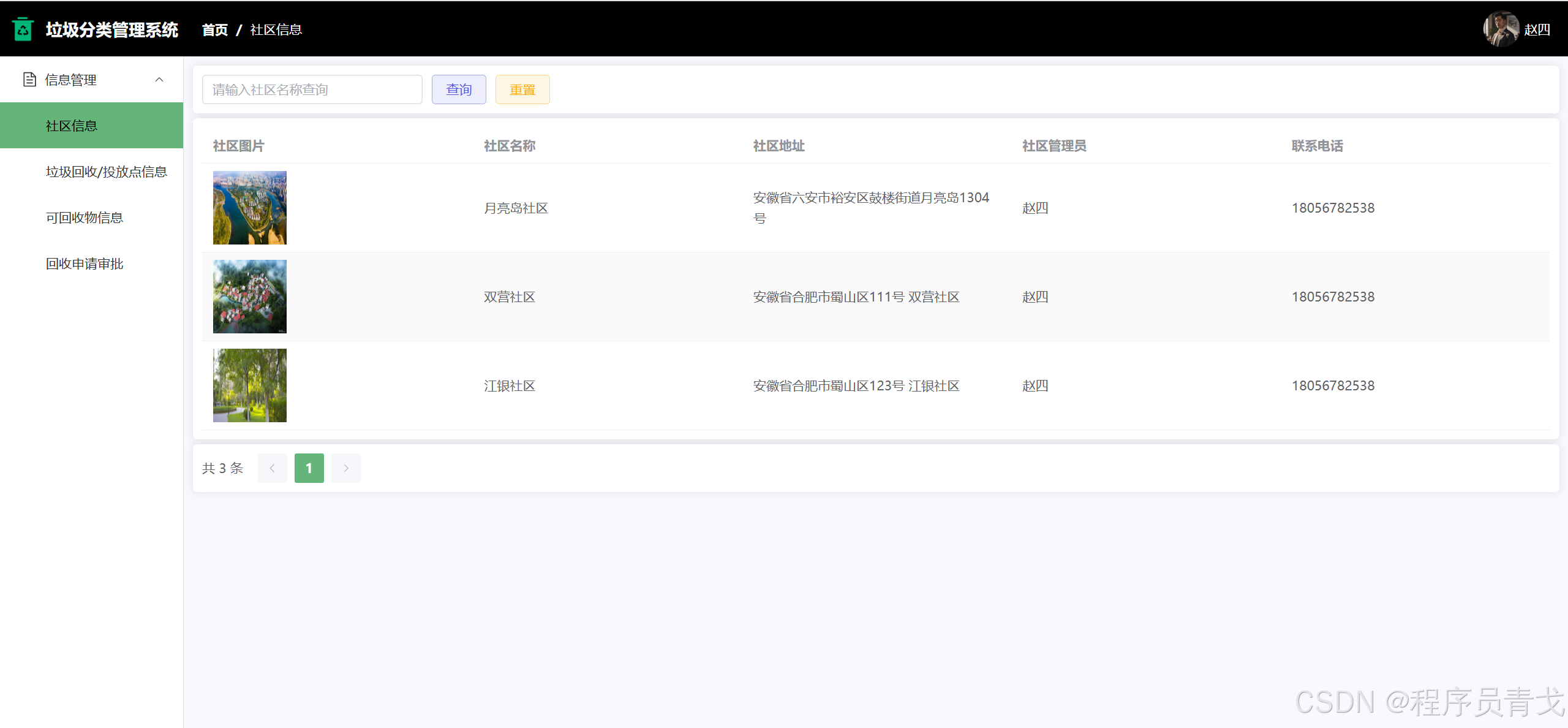
Task: Click 首页 breadcrumb link
Action: tap(215, 29)
